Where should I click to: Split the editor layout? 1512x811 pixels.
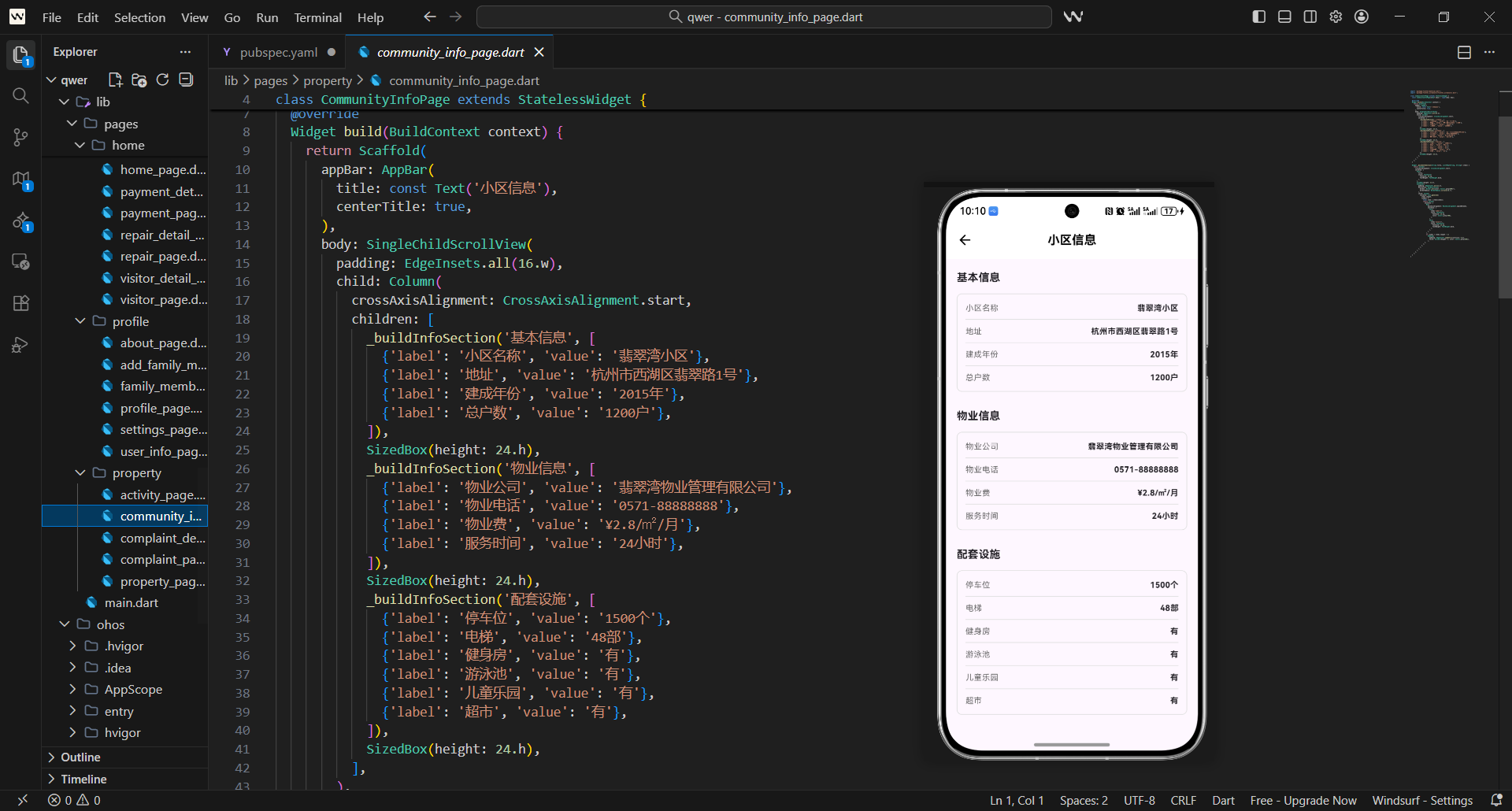(1464, 52)
